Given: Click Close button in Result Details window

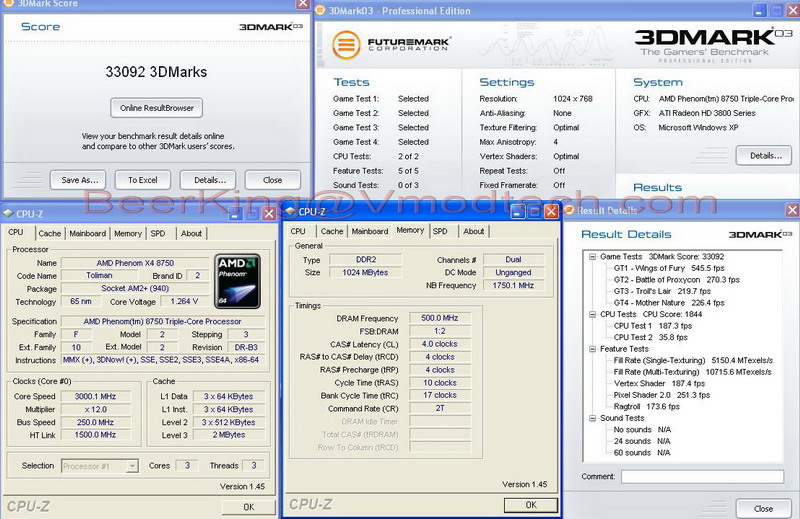Looking at the screenshot, I should click(x=763, y=509).
